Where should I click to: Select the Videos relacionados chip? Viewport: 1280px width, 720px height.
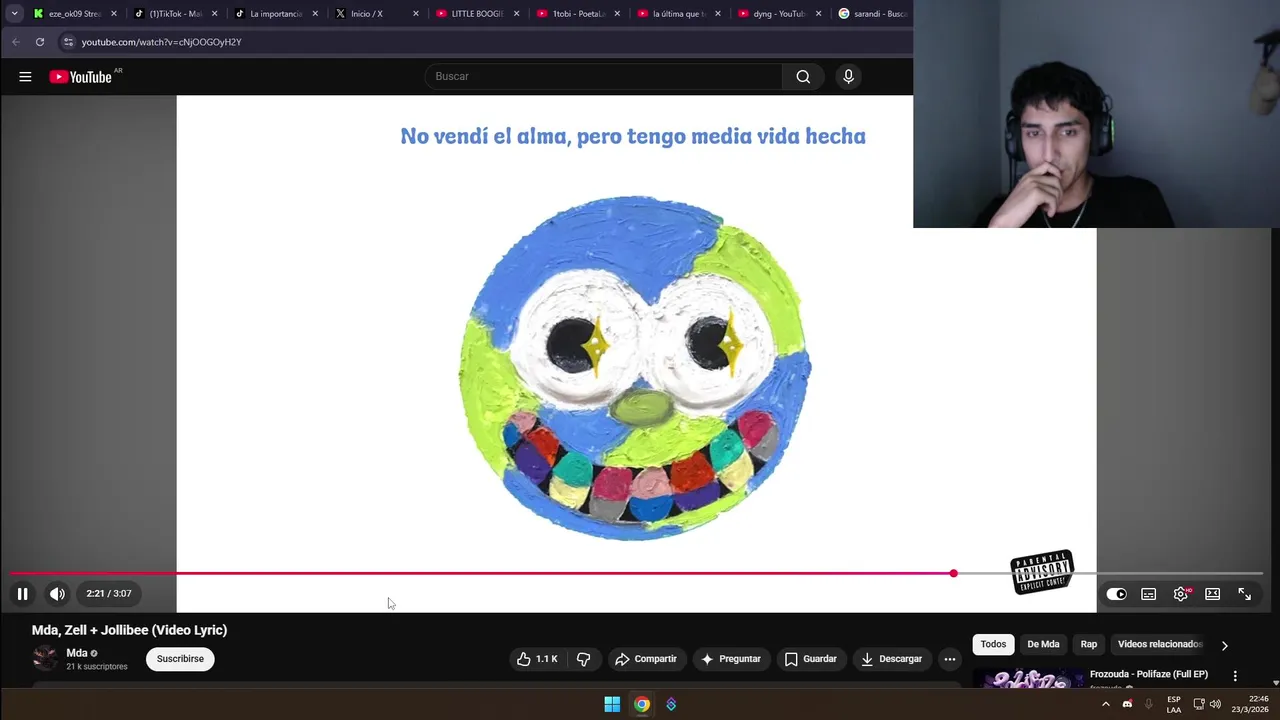1159,644
